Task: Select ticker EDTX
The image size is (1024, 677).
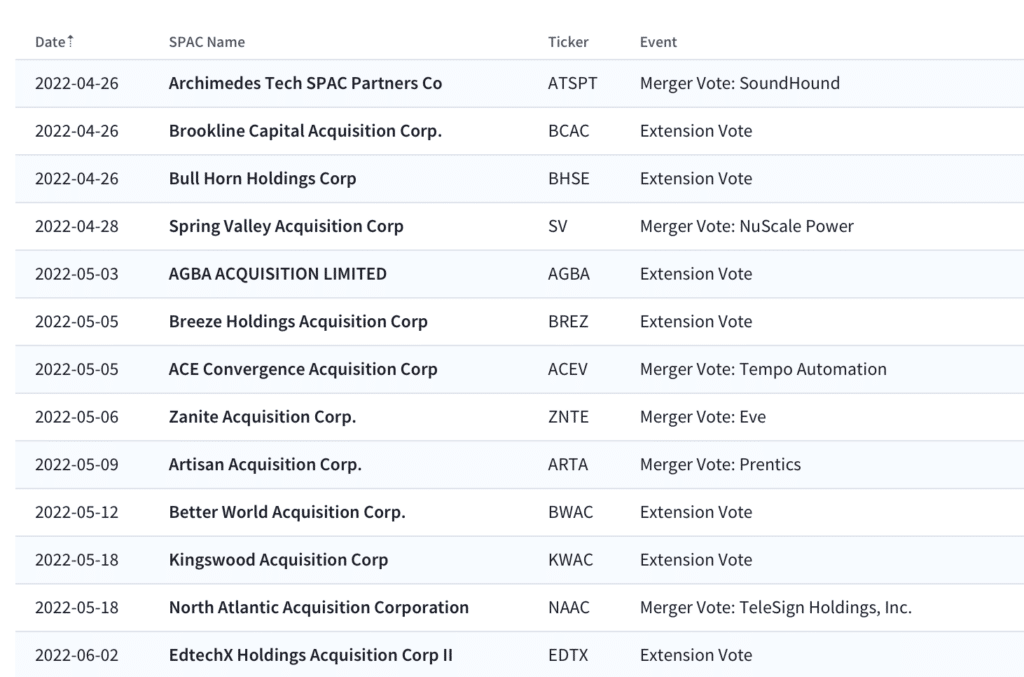Action: tap(568, 655)
